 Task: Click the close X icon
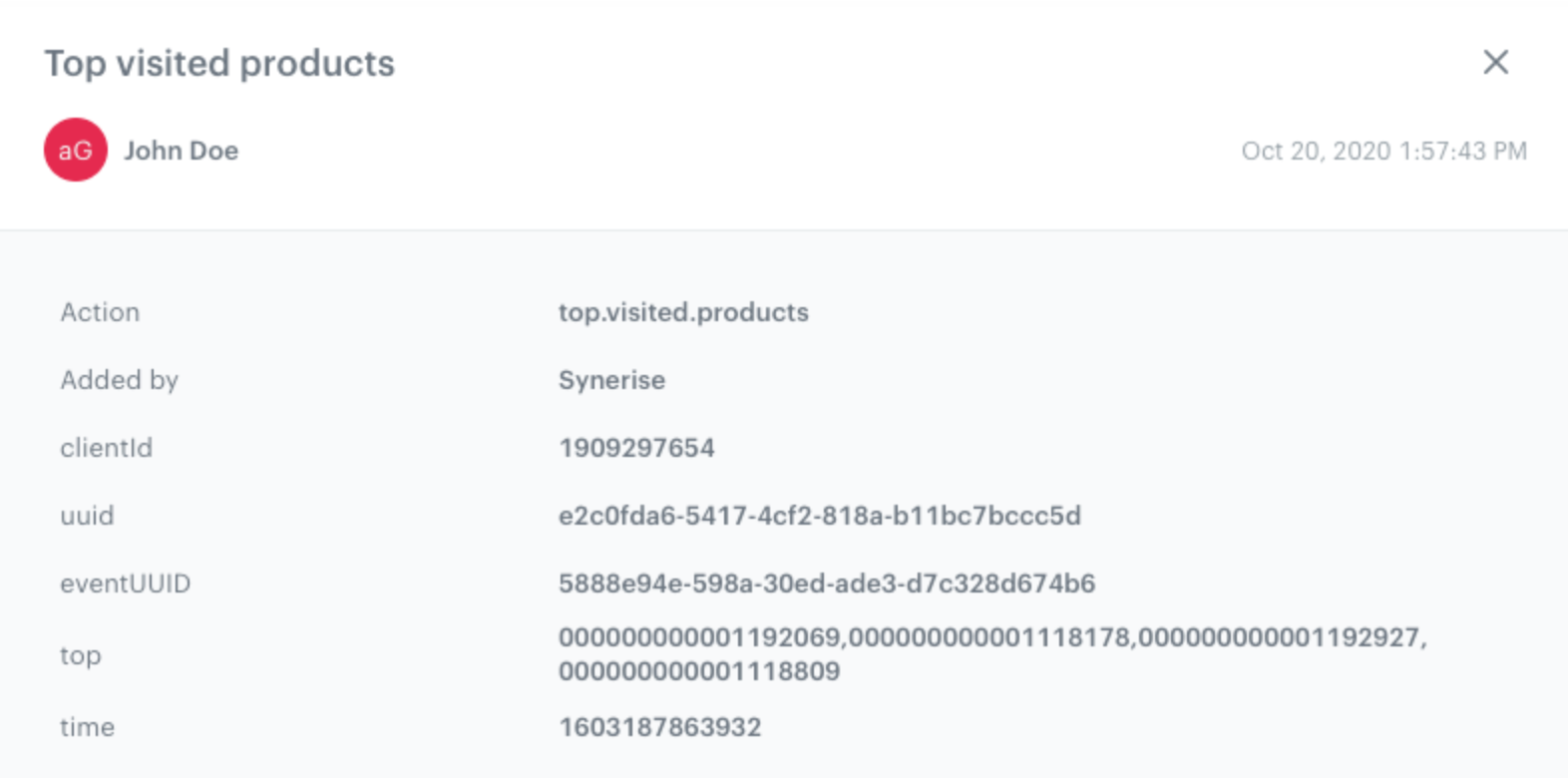coord(1497,63)
